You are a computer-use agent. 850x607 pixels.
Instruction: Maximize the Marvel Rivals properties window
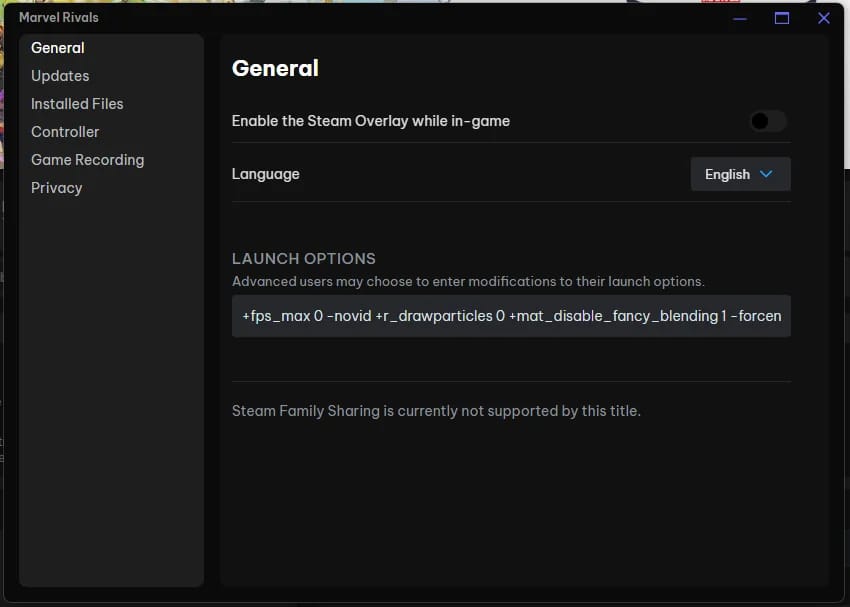coord(782,18)
